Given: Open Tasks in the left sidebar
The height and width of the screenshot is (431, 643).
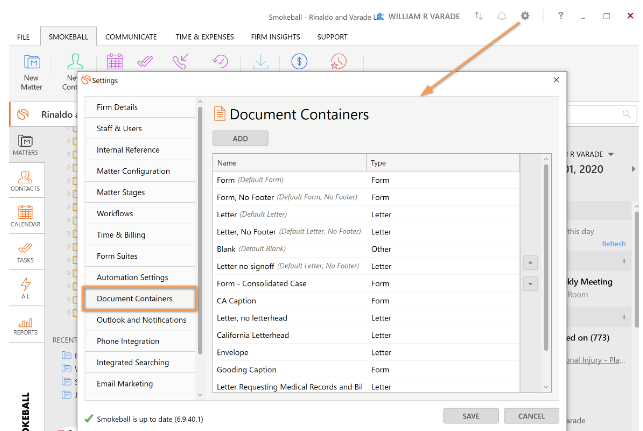Looking at the screenshot, I should pyautogui.click(x=25, y=253).
